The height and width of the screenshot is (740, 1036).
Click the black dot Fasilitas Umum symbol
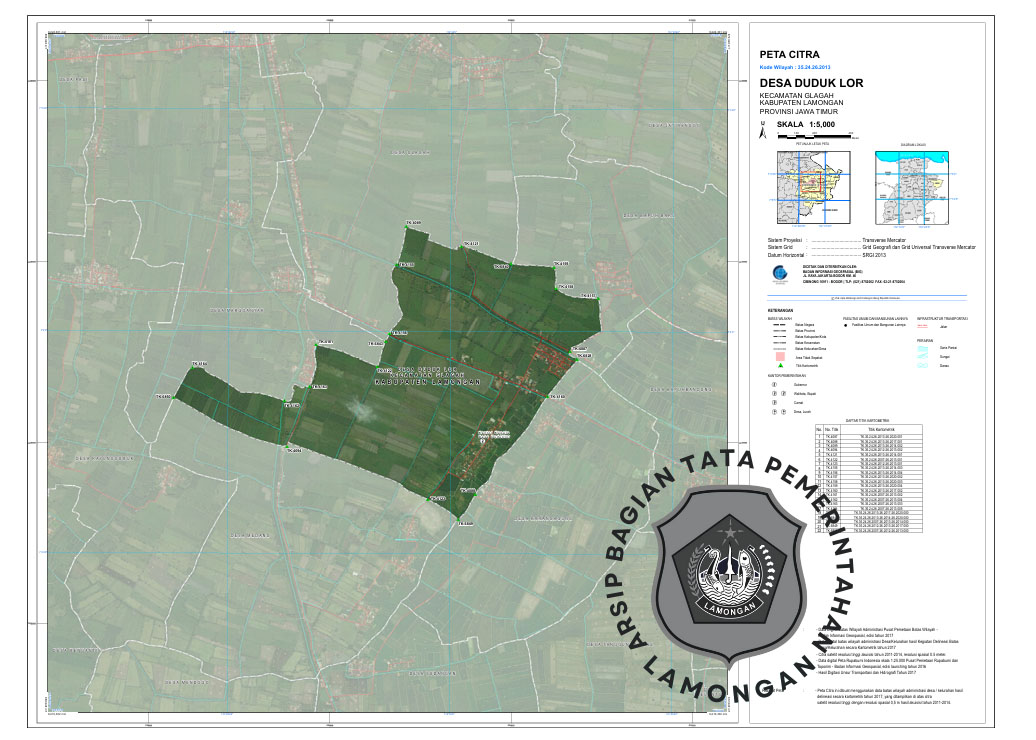click(x=846, y=325)
